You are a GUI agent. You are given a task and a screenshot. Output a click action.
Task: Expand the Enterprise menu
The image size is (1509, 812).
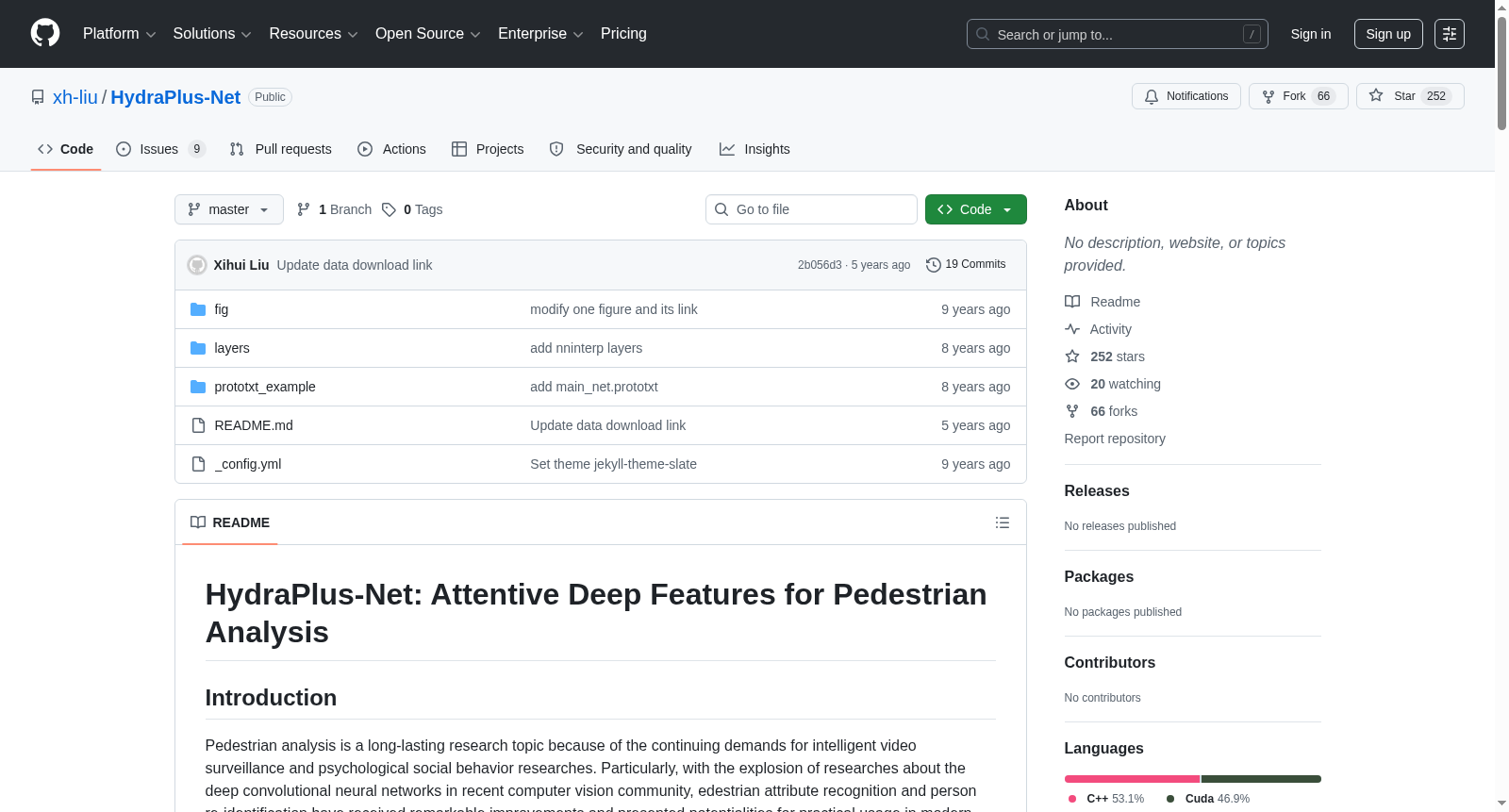(540, 34)
